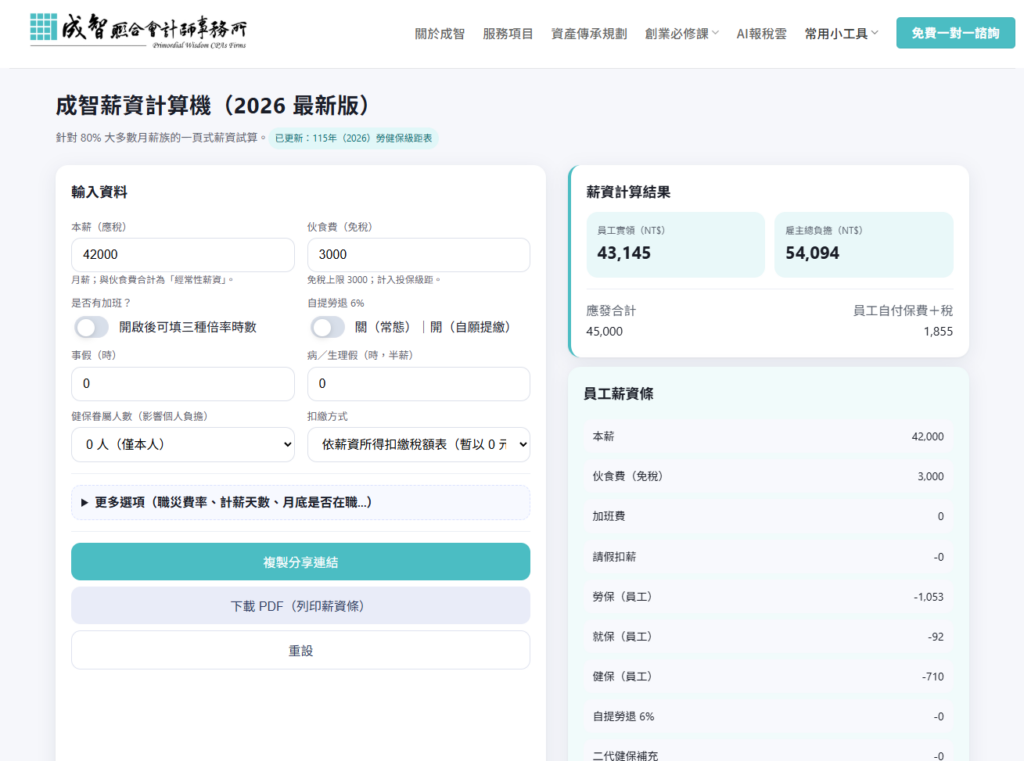Screen dimensions: 1024x761
Task: Toggle the 是否有加班 overtime switch
Action: coord(92,327)
